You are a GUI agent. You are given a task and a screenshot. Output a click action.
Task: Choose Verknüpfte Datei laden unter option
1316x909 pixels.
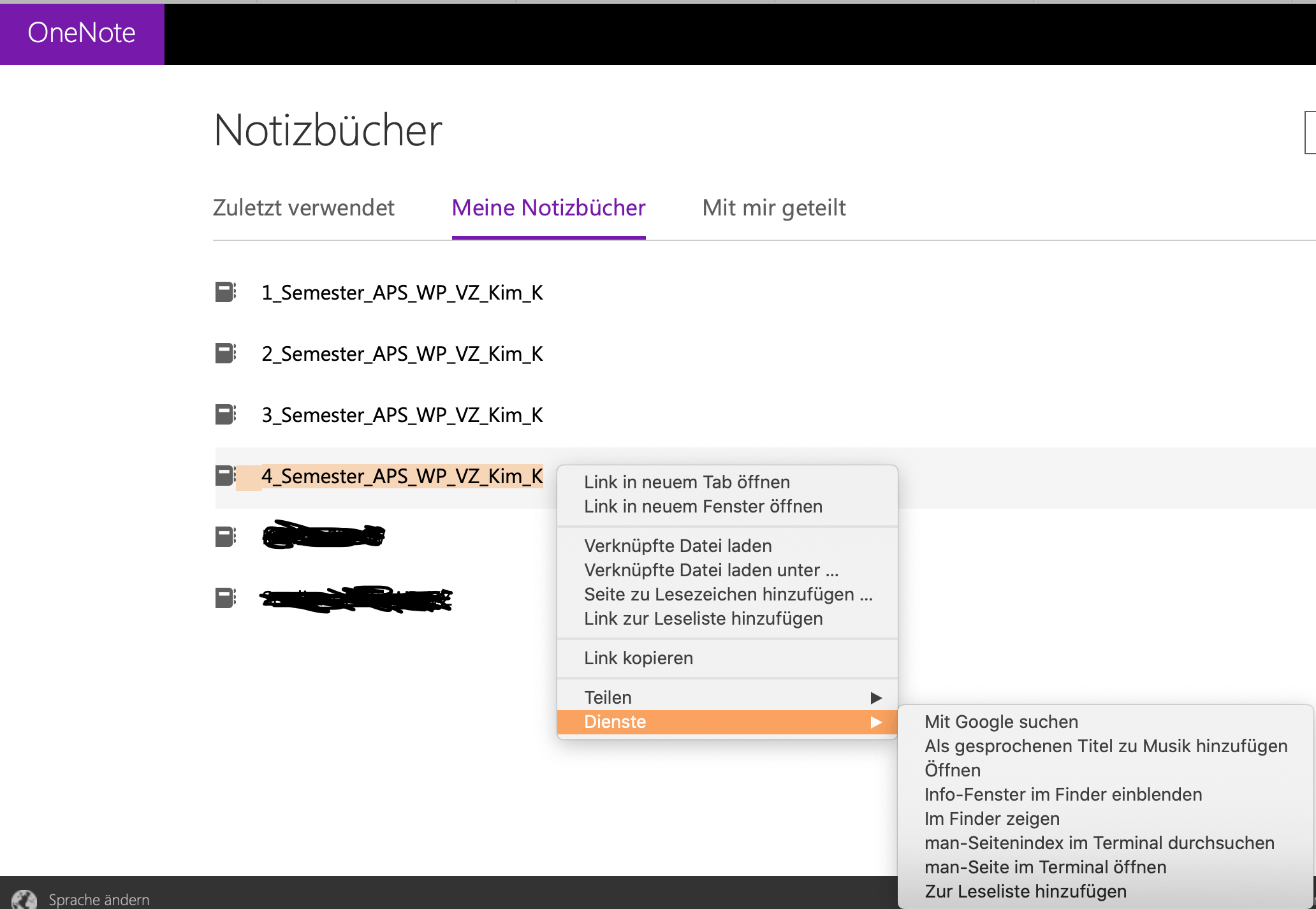click(711, 570)
